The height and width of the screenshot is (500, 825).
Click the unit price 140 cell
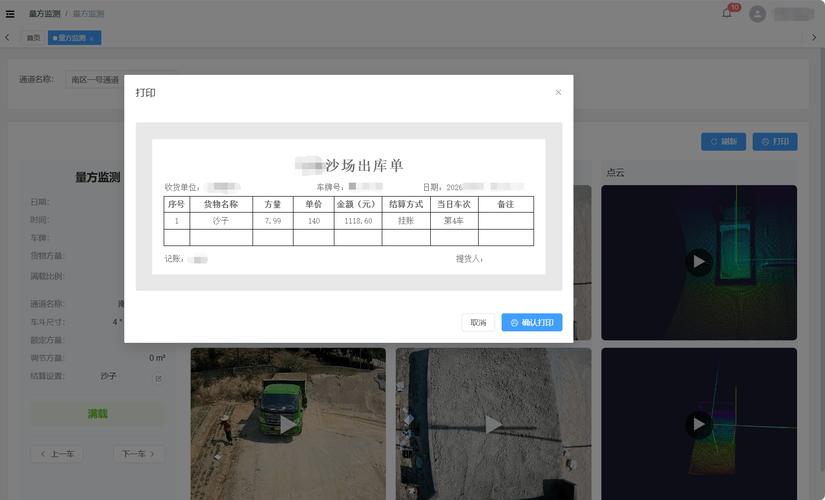point(314,221)
